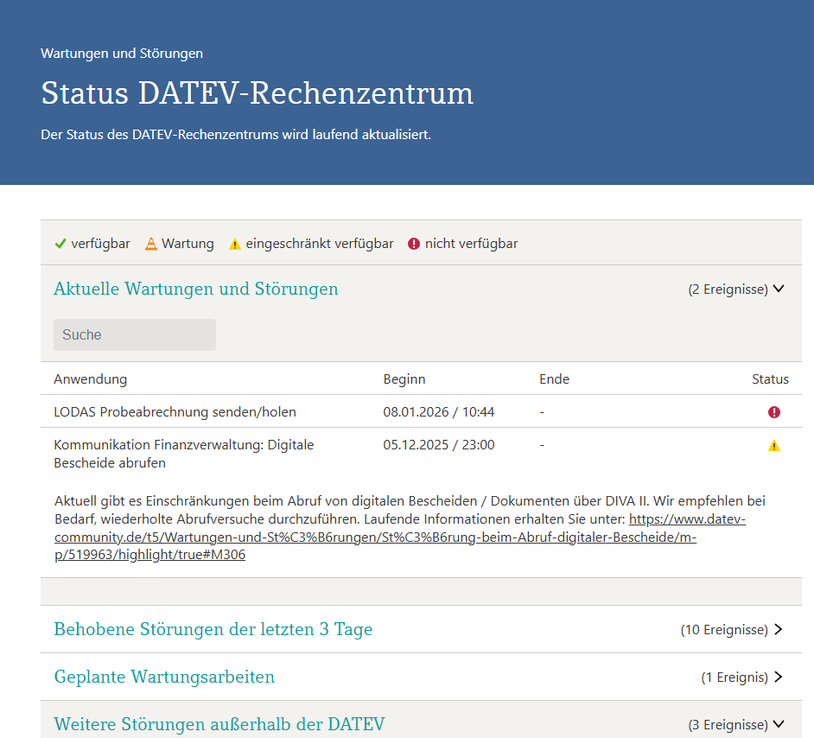Viewport: 814px width, 738px height.
Task: Open the Wartungen und Störungen breadcrumb
Action: 122,53
